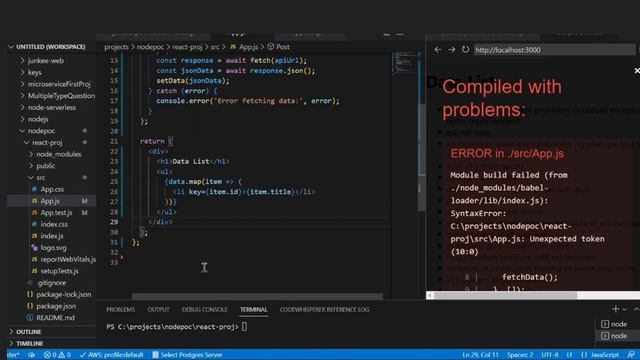This screenshot has height=360, width=640.
Task: Reload the localhost preview page
Action: point(465,50)
